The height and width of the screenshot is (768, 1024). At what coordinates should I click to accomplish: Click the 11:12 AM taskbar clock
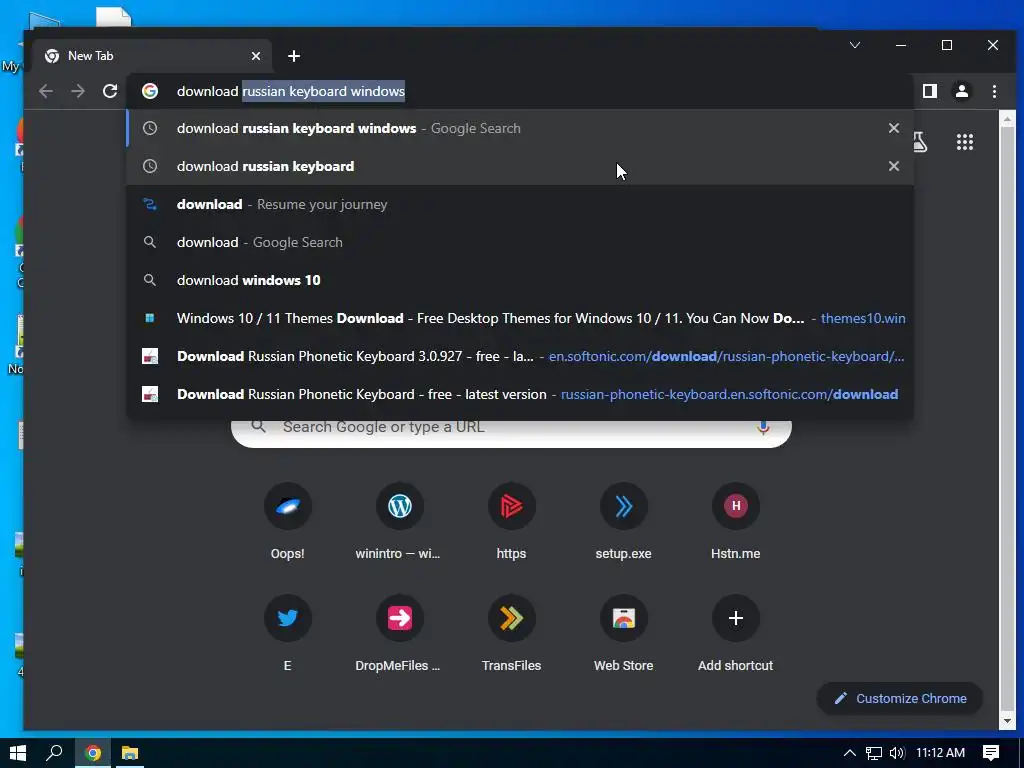(940, 753)
